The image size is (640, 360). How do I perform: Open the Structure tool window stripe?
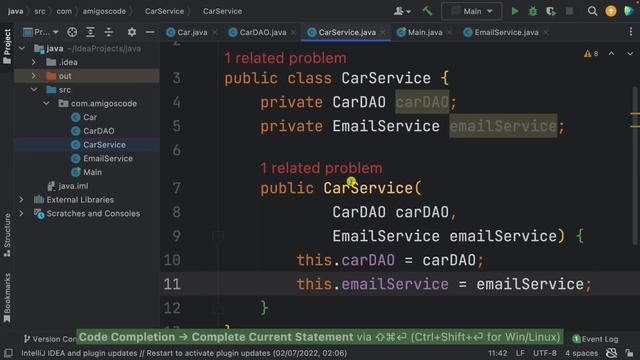[x=7, y=235]
